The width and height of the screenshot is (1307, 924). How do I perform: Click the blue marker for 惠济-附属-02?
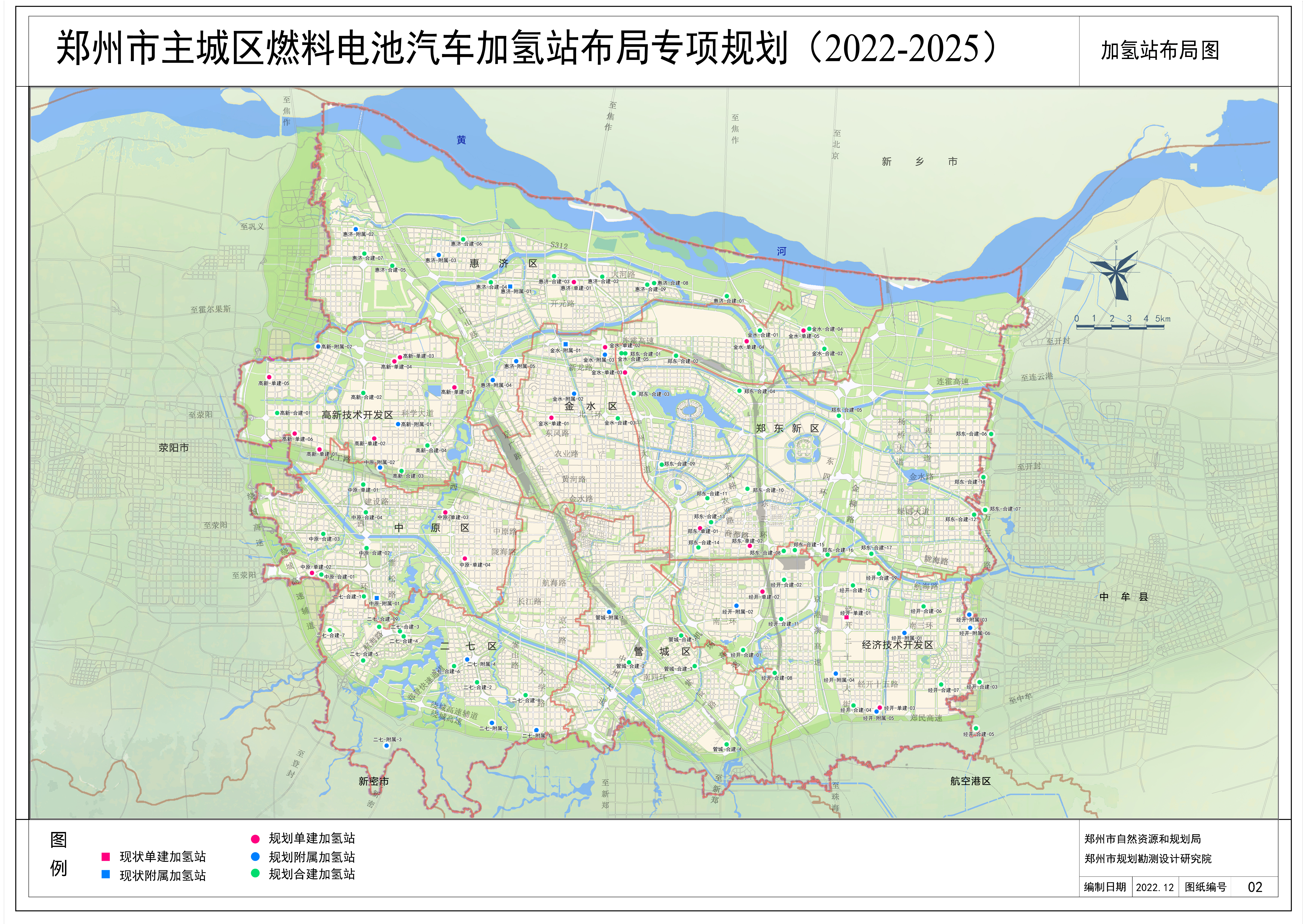pos(356,229)
